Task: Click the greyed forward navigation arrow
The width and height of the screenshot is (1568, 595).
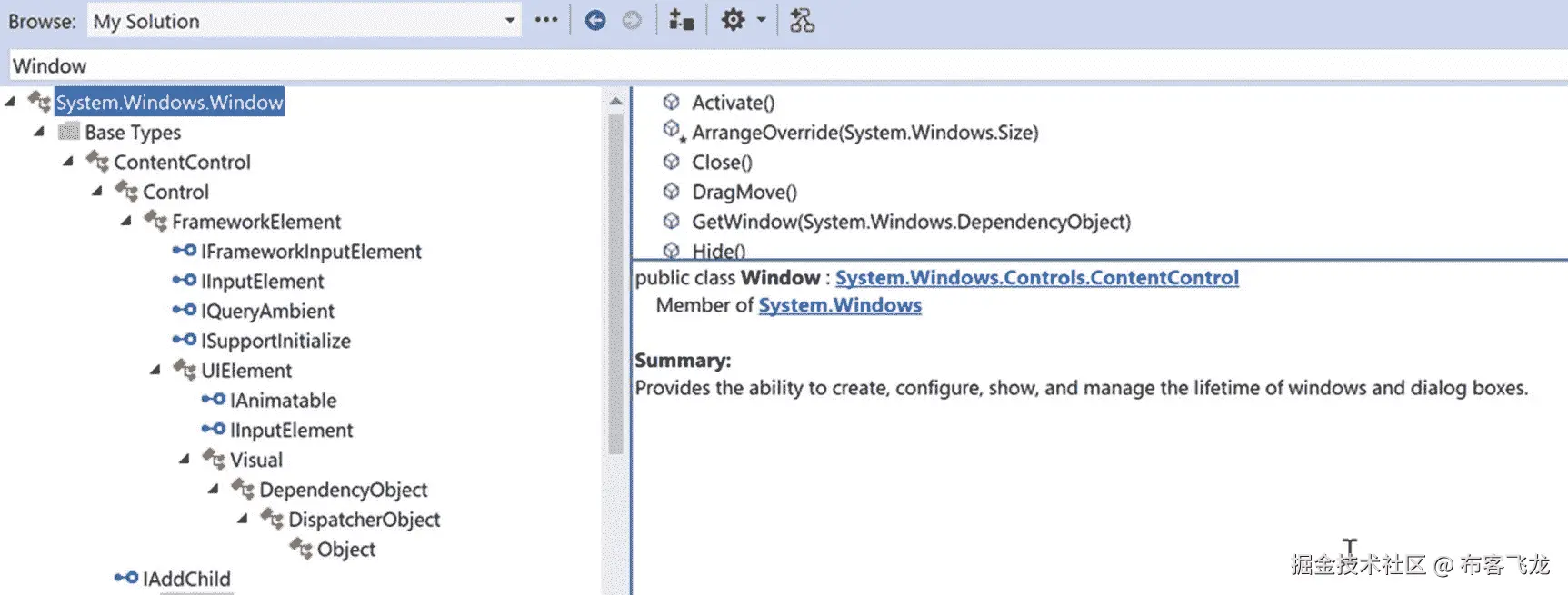Action: point(632,20)
